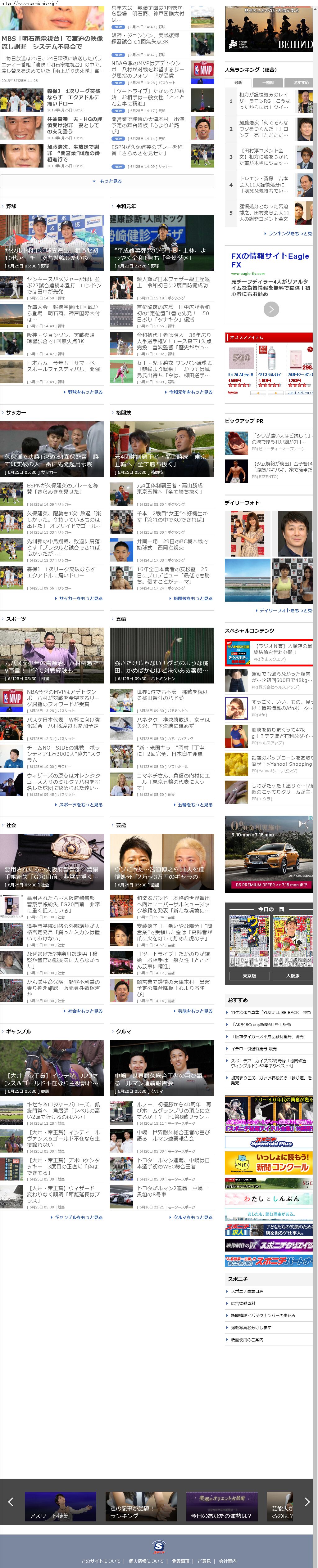Viewport: 318px width, 1568px height.
Task: Open the クリスタルガイザー water product
Action: (270, 366)
